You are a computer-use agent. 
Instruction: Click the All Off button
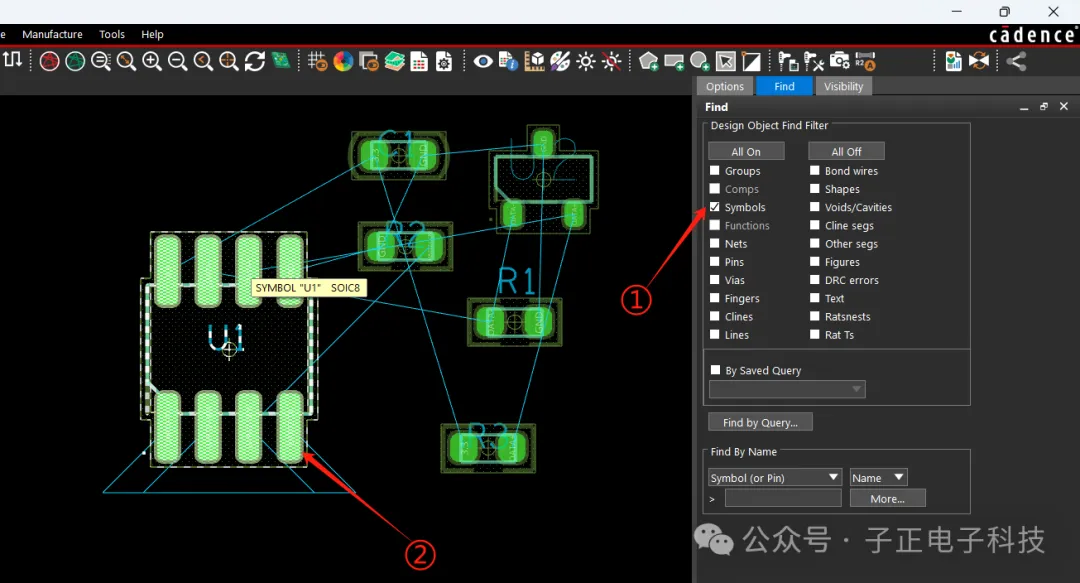846,151
